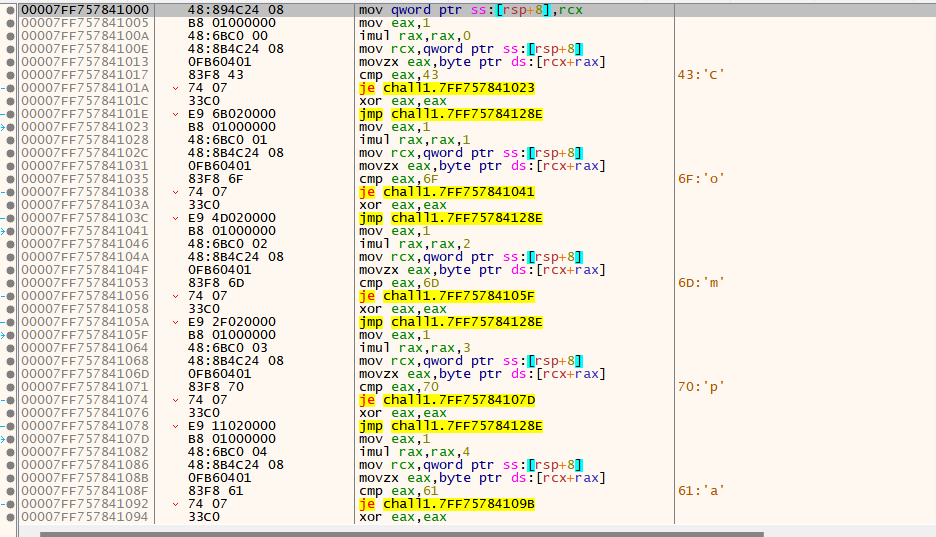Image resolution: width=936 pixels, height=537 pixels.
Task: Select address 00007FF757841005
Action: [x=85, y=23]
